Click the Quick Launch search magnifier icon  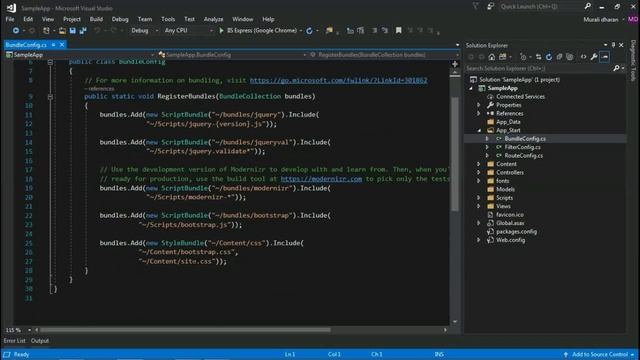(587, 7)
